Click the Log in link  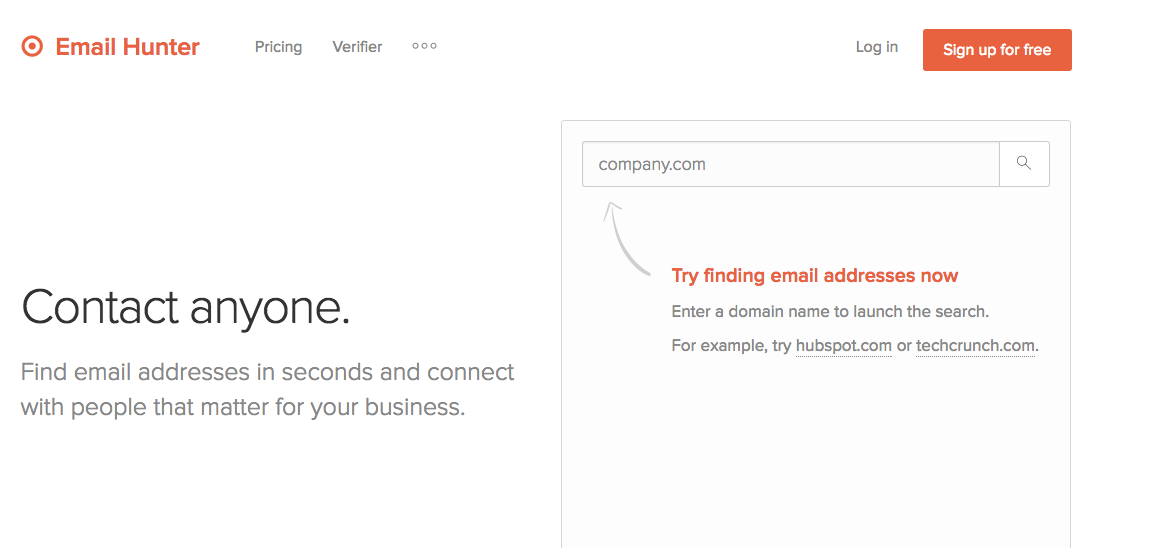pyautogui.click(x=876, y=47)
